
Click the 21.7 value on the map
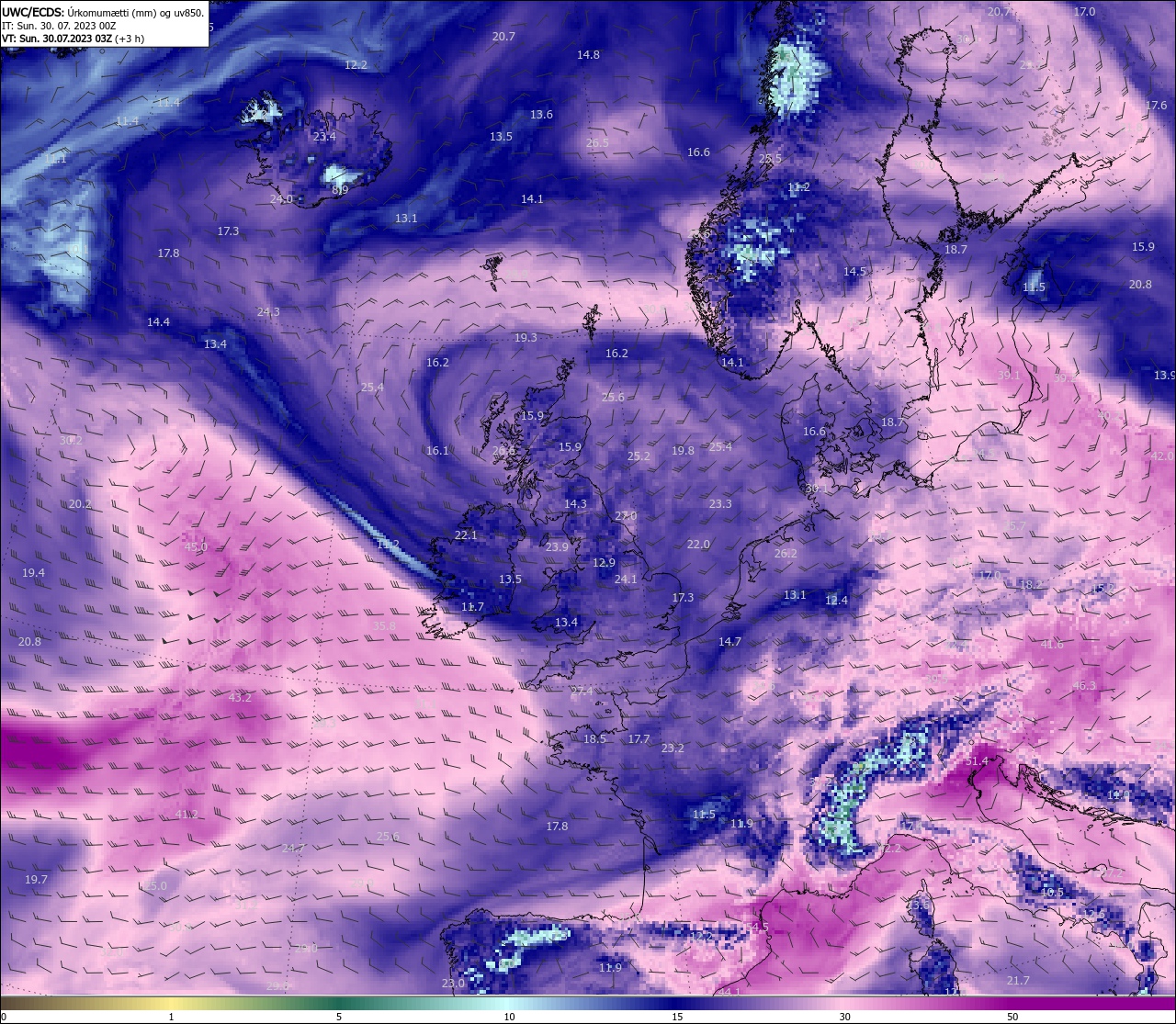[1018, 981]
